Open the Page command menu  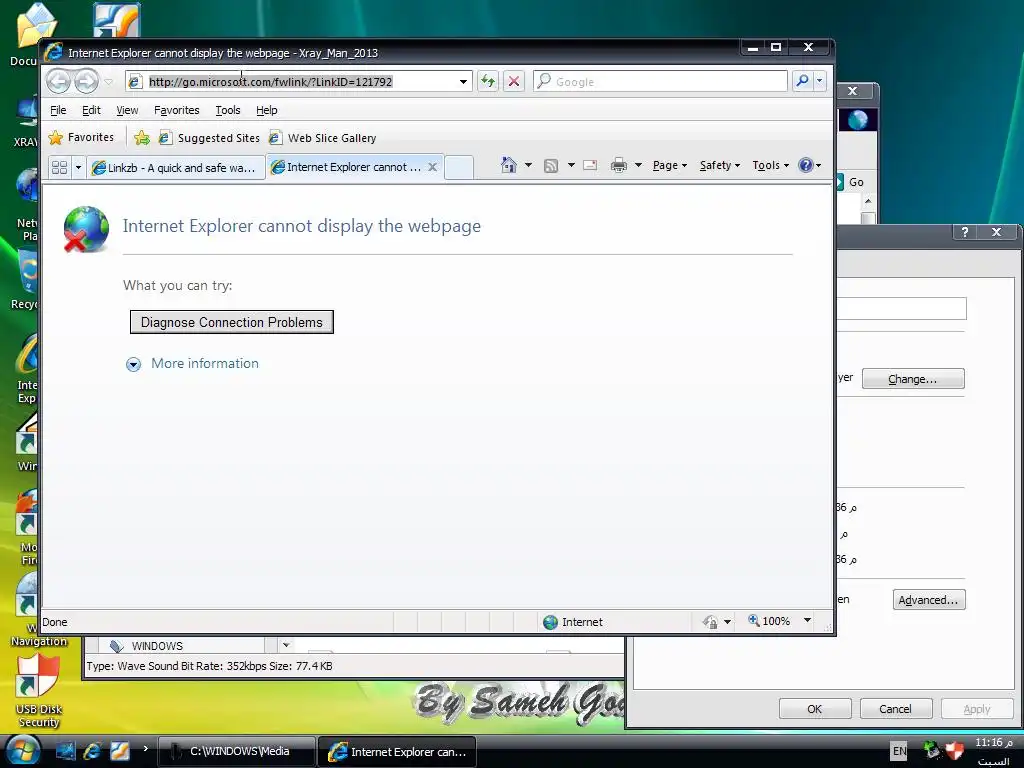669,165
